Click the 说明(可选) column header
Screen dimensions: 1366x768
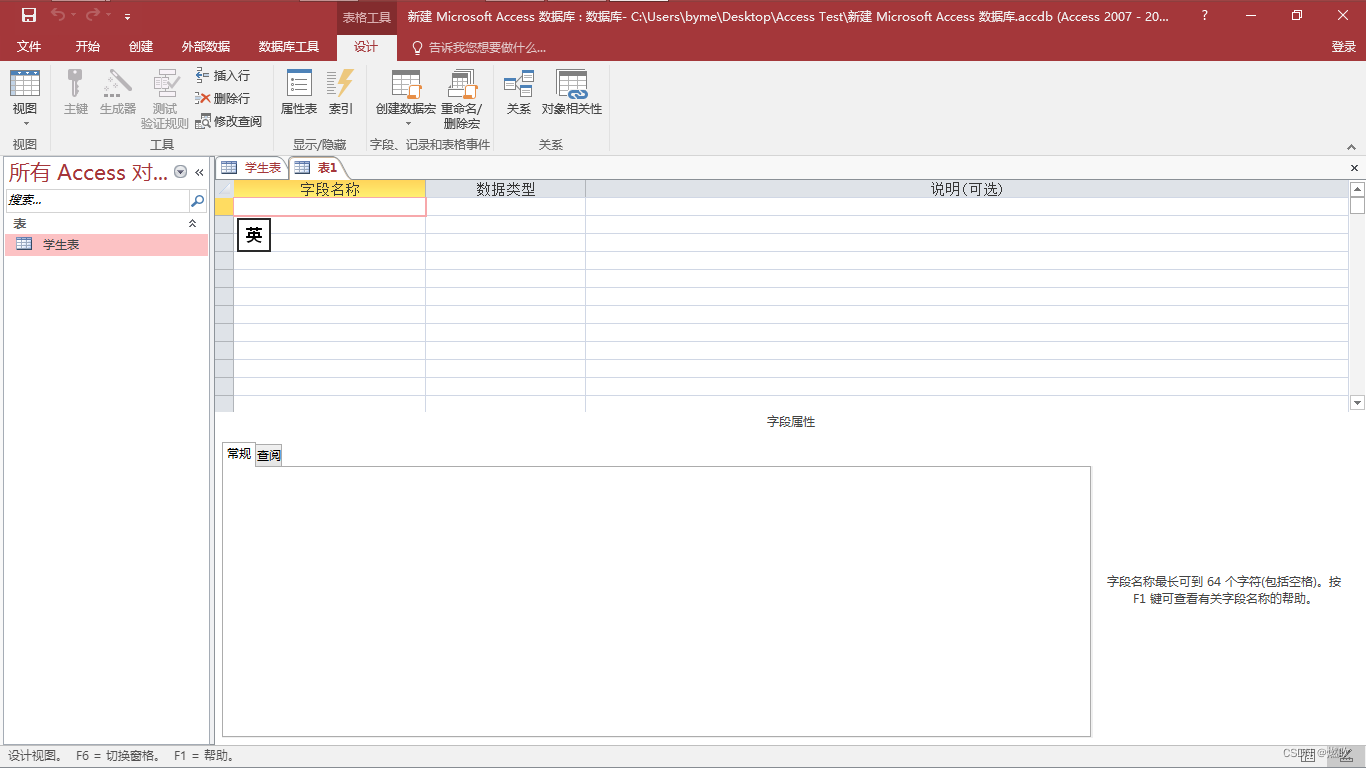pyautogui.click(x=966, y=189)
